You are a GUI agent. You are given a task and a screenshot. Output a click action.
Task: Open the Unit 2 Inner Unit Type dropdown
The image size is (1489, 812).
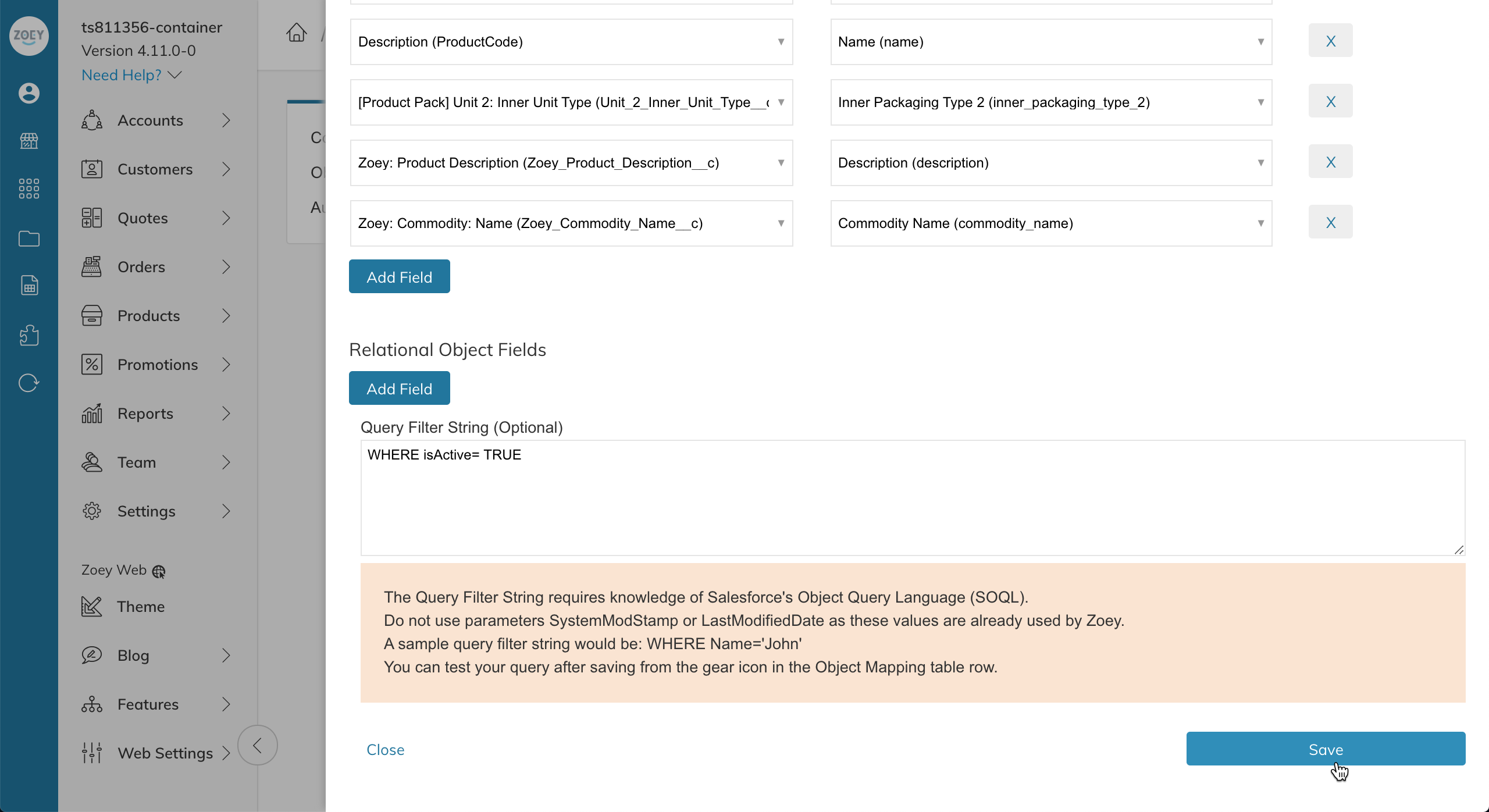pyautogui.click(x=571, y=102)
